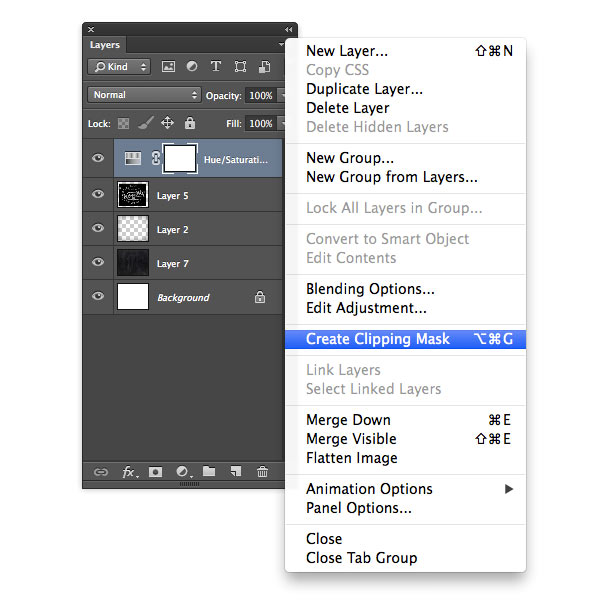
Task: Open the Kind filter type dropdown
Action: (118, 67)
